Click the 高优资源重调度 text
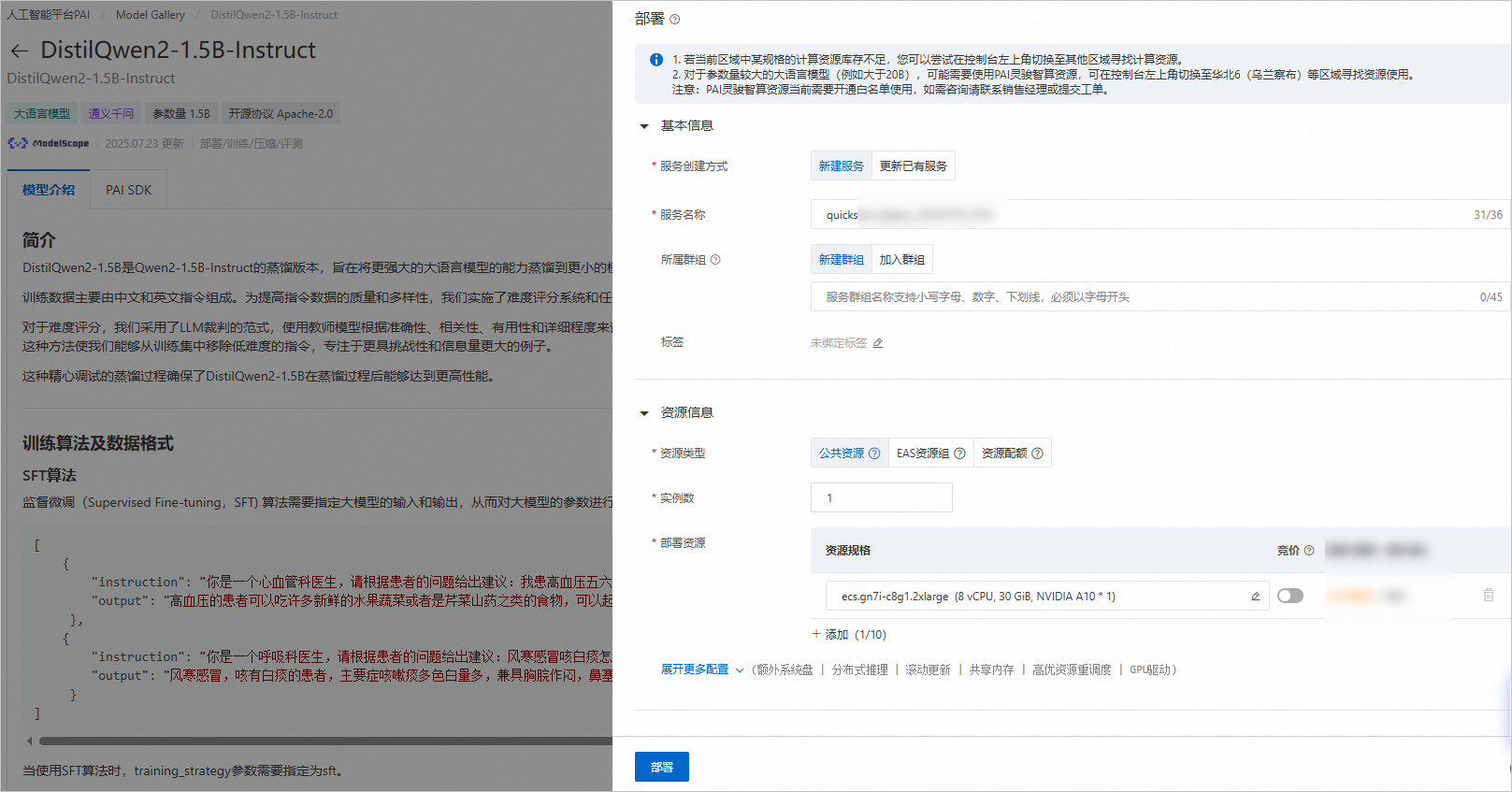Image resolution: width=1512 pixels, height=792 pixels. [1072, 670]
